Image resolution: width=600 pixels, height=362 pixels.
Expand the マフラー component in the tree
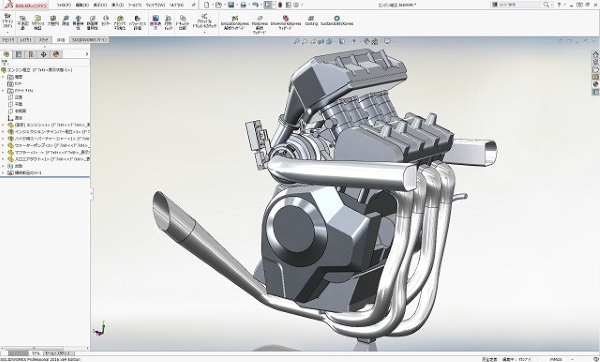click(x=3, y=152)
